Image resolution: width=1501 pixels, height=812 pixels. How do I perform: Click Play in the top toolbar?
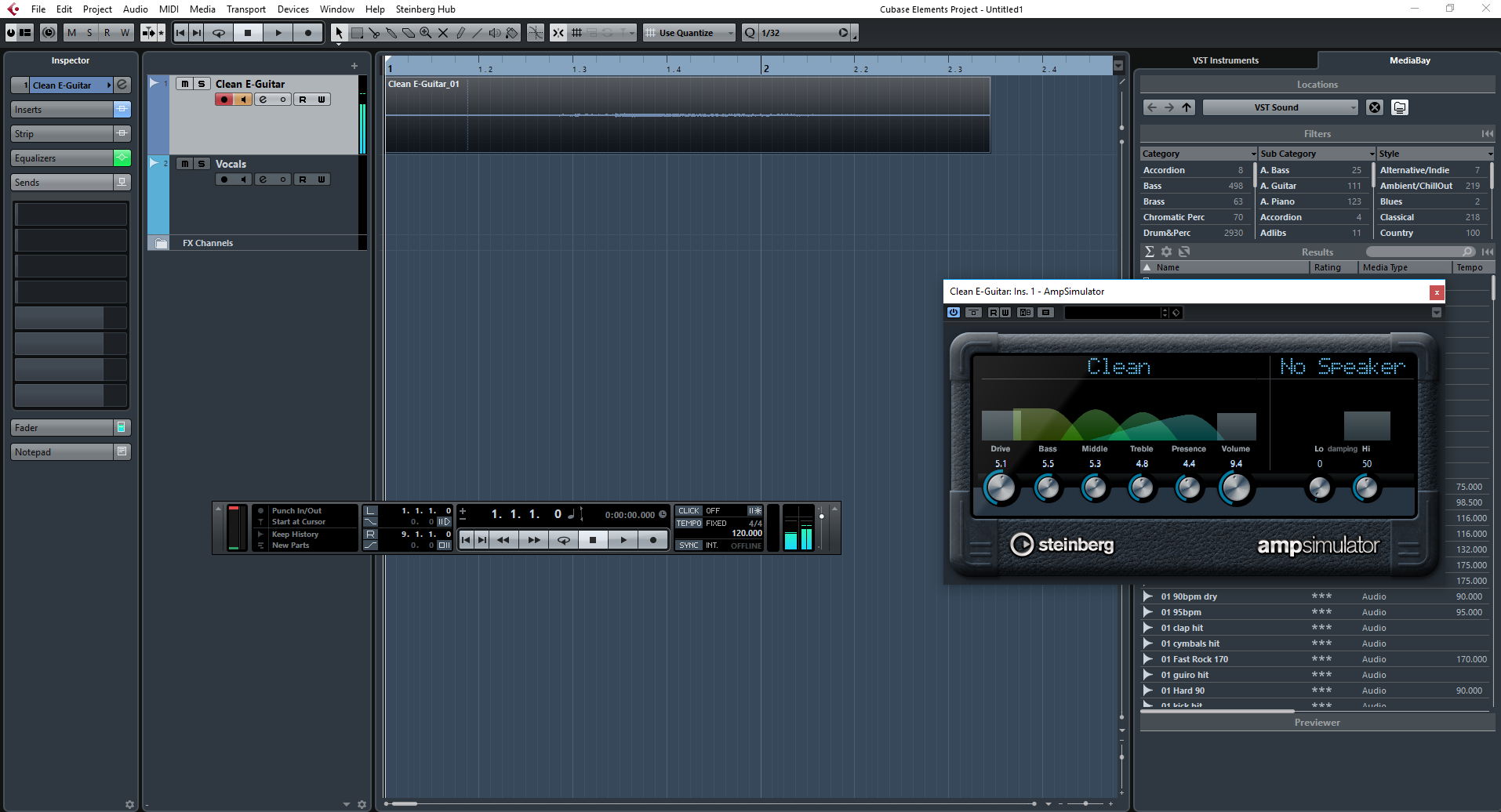[x=278, y=33]
